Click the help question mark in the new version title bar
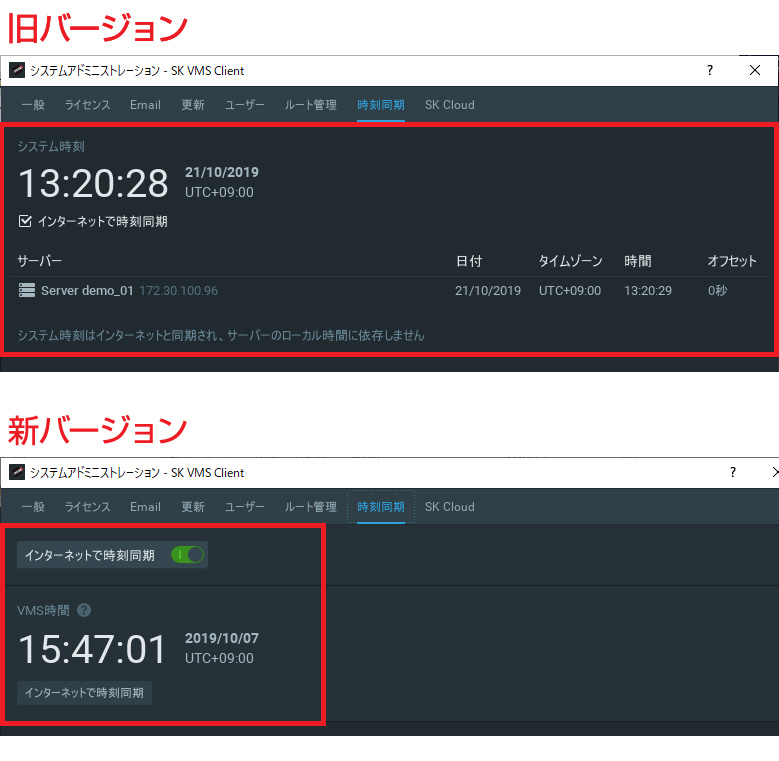The width and height of the screenshot is (779, 761). 733,472
